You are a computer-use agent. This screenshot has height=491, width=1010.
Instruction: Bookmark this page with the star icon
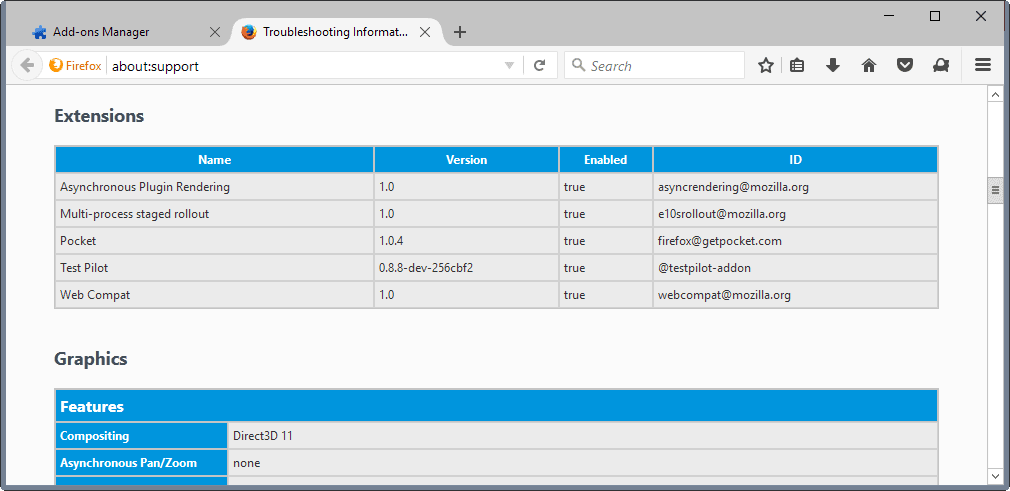coord(765,66)
